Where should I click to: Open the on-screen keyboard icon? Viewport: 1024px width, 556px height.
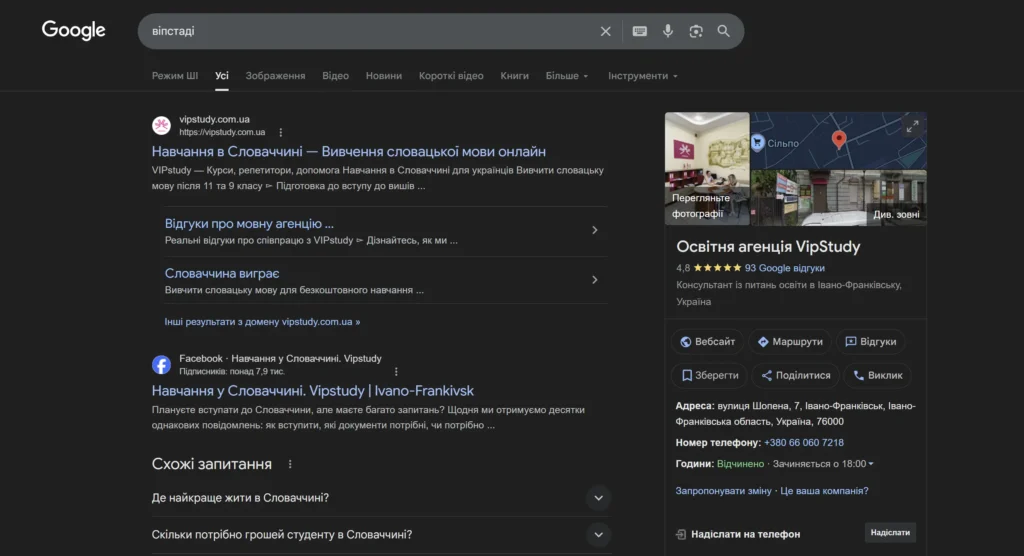point(639,31)
